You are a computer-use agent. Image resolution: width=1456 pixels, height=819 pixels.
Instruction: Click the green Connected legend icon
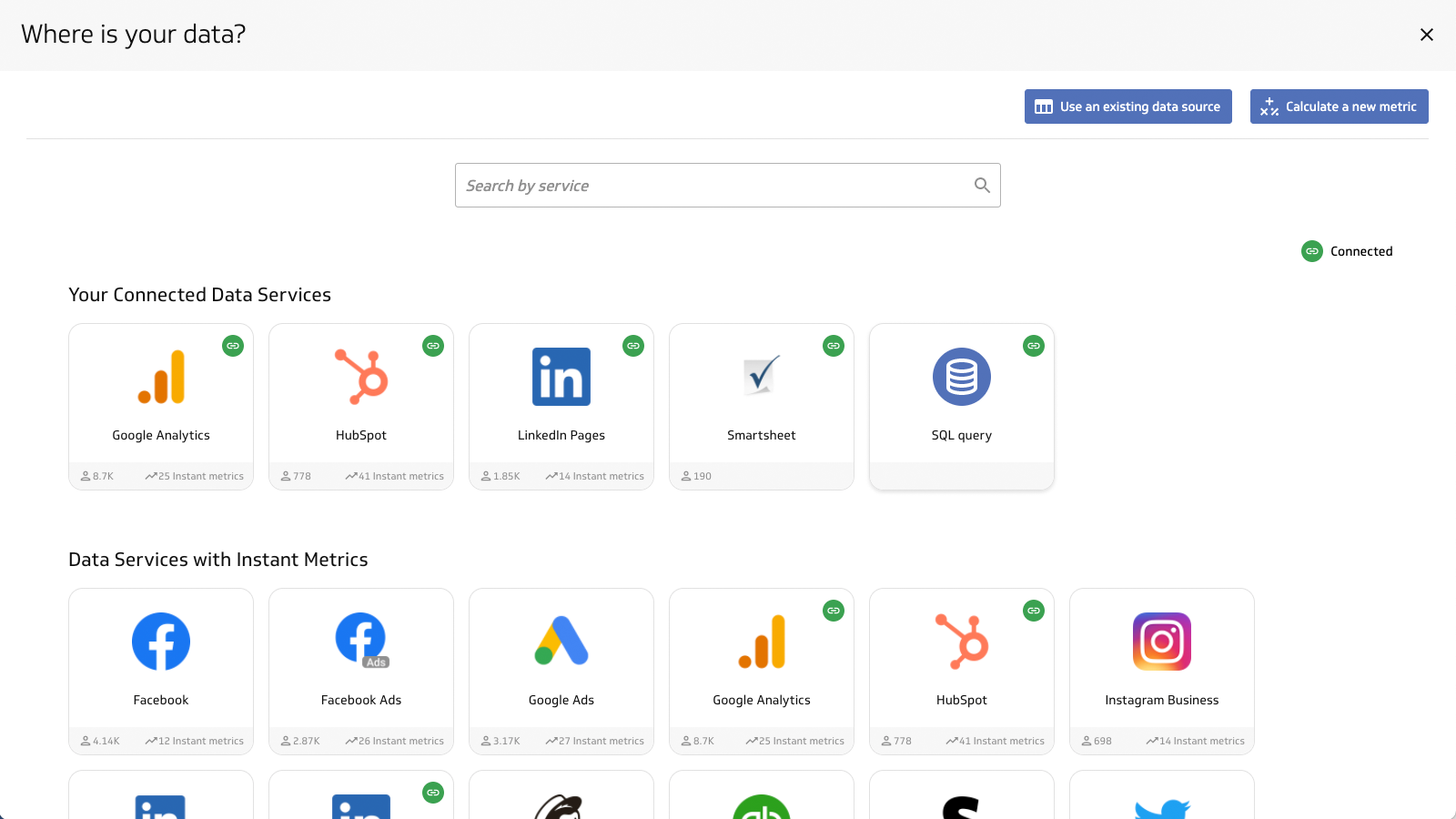1312,251
